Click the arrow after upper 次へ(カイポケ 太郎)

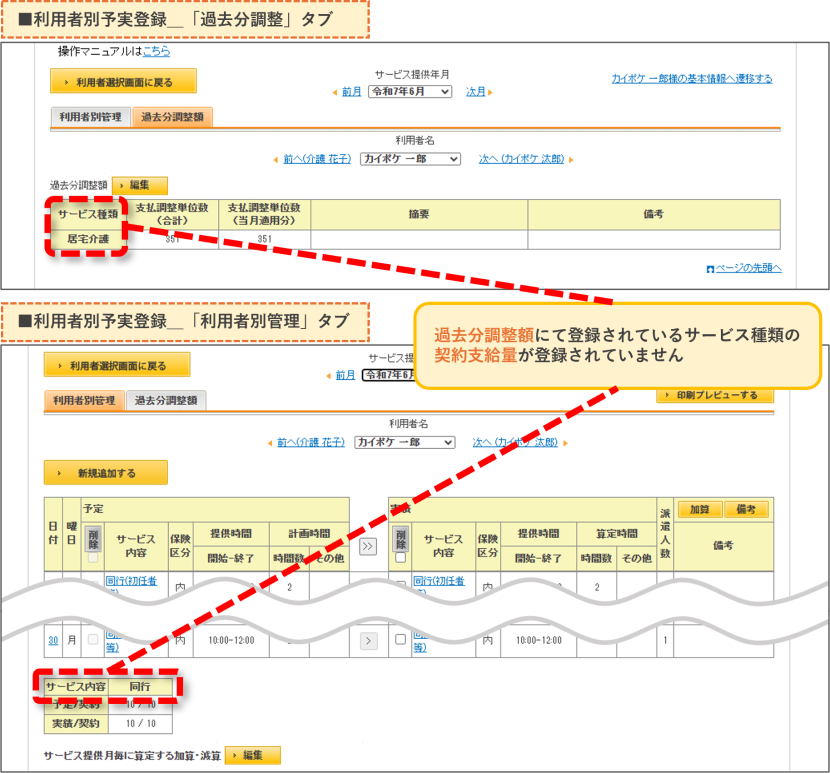[571, 160]
